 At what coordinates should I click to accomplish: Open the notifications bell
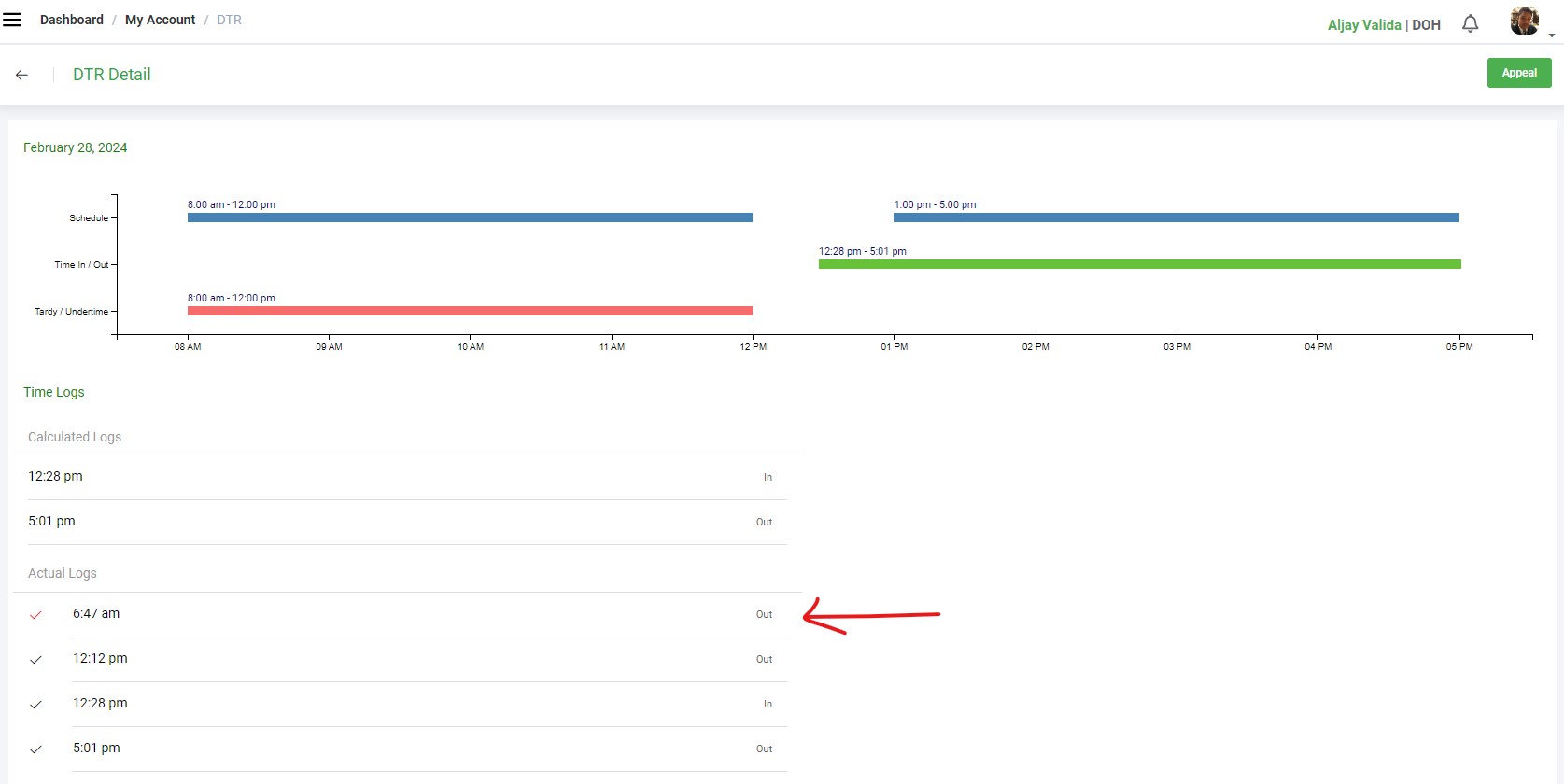point(1470,24)
